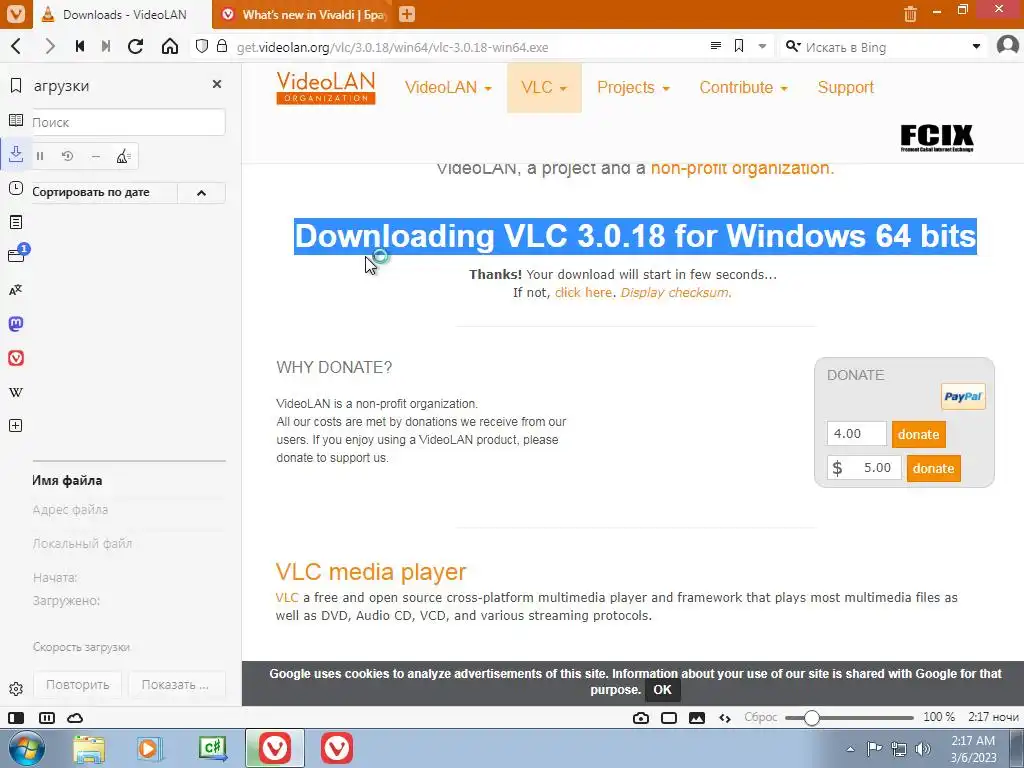Click Display checksum link
The height and width of the screenshot is (768, 1024).
pyautogui.click(x=676, y=293)
